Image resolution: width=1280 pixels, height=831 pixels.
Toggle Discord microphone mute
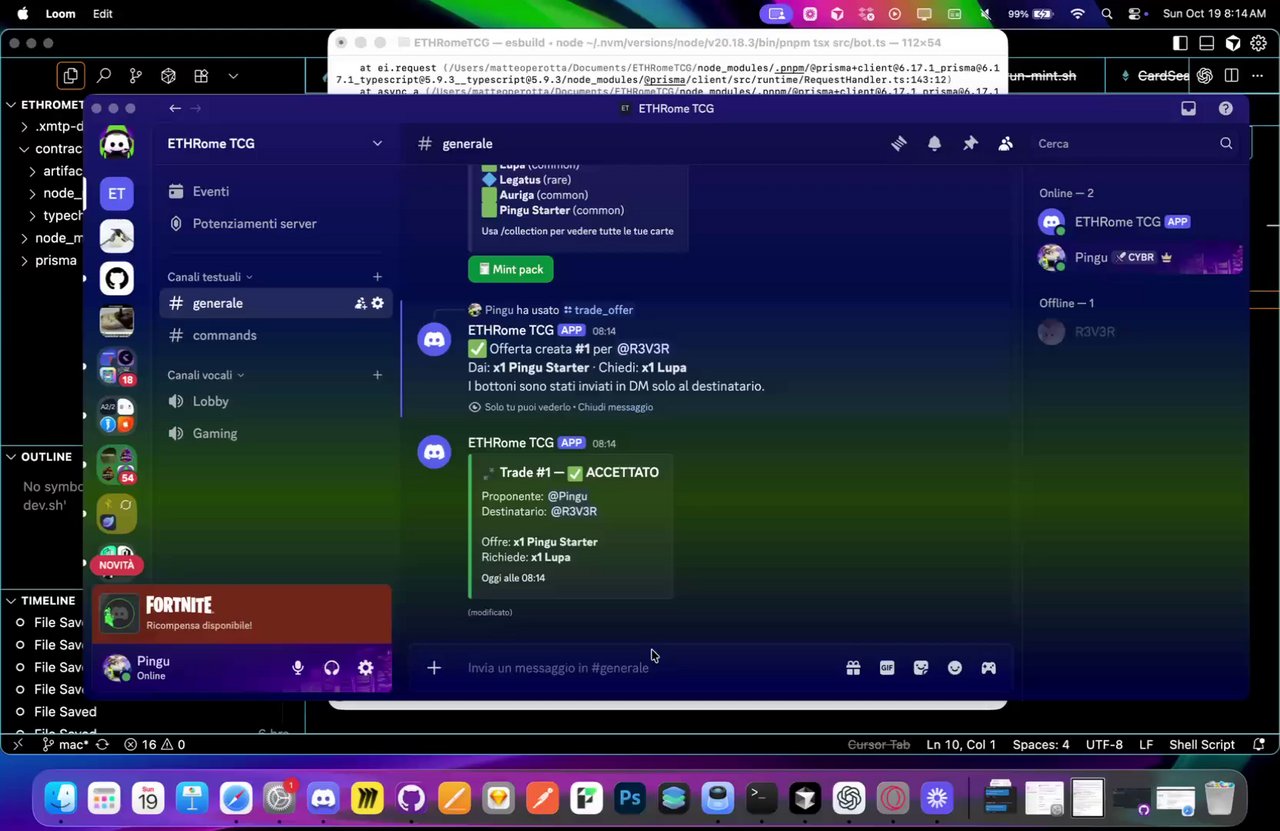(x=298, y=668)
